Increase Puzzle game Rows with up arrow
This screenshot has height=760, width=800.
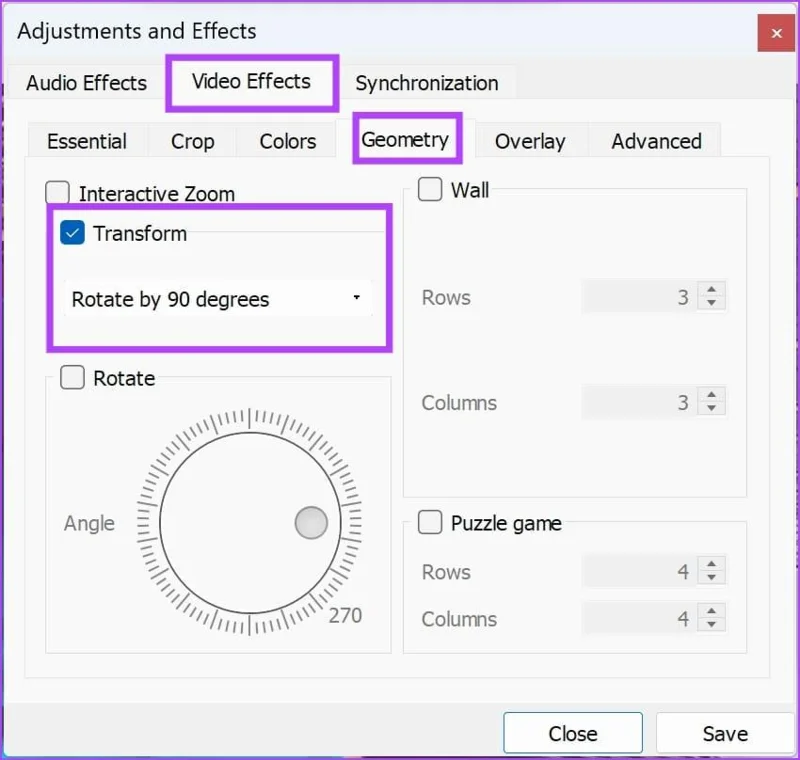tap(712, 564)
